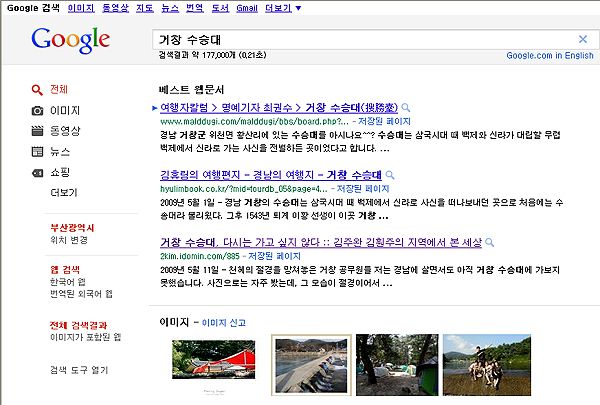This screenshot has width=600, height=405.
Task: Expand 더보기 in the left sidebar
Action: tap(64, 193)
